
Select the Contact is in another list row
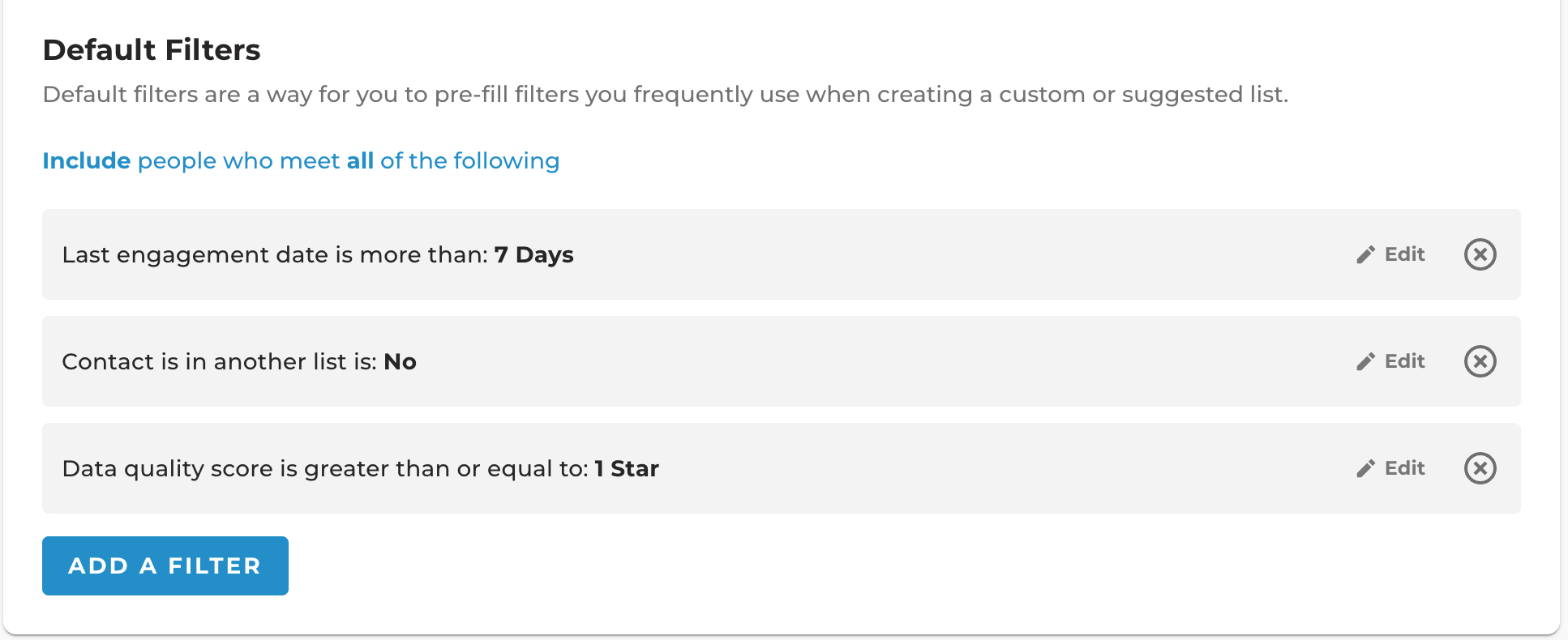(x=782, y=361)
